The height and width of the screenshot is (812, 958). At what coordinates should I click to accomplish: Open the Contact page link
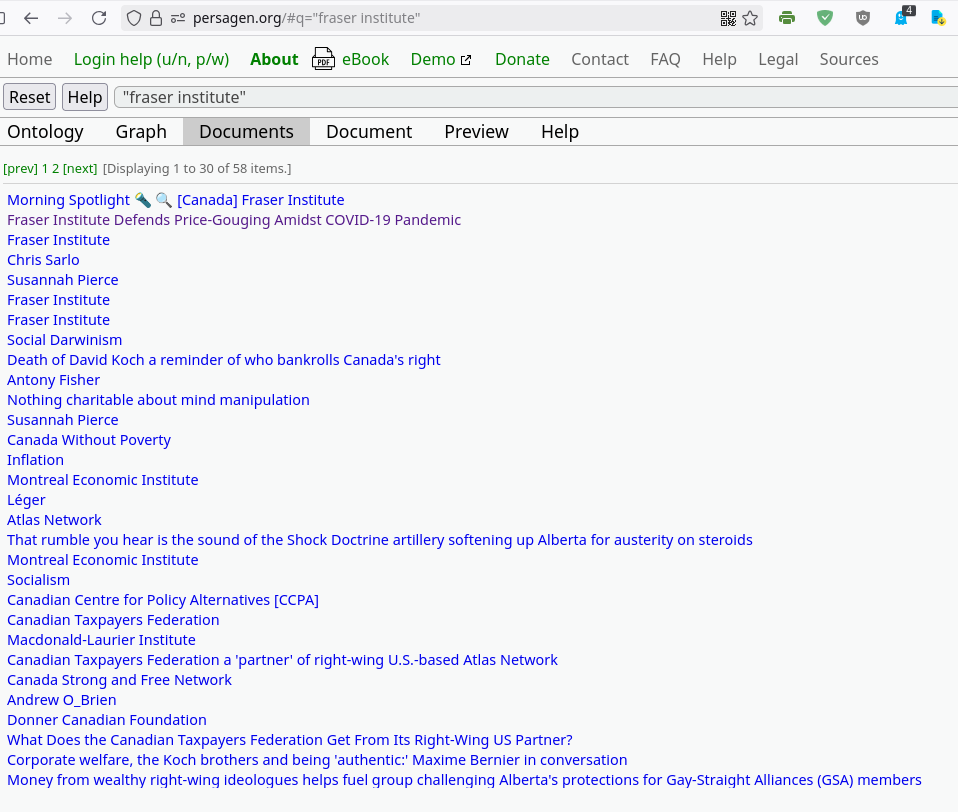(600, 59)
